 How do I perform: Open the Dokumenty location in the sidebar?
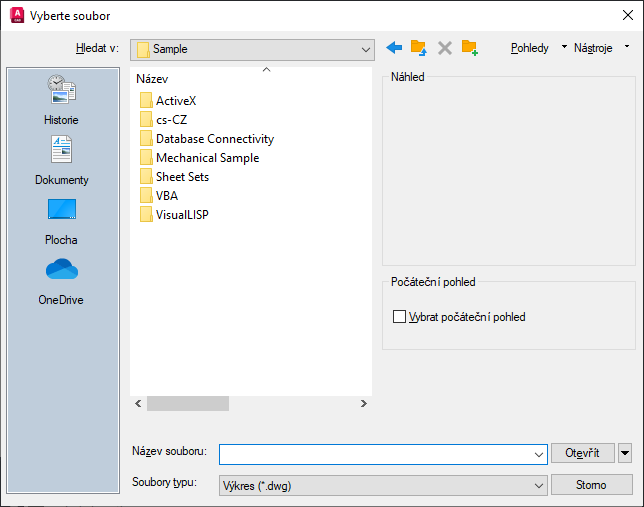[61, 161]
